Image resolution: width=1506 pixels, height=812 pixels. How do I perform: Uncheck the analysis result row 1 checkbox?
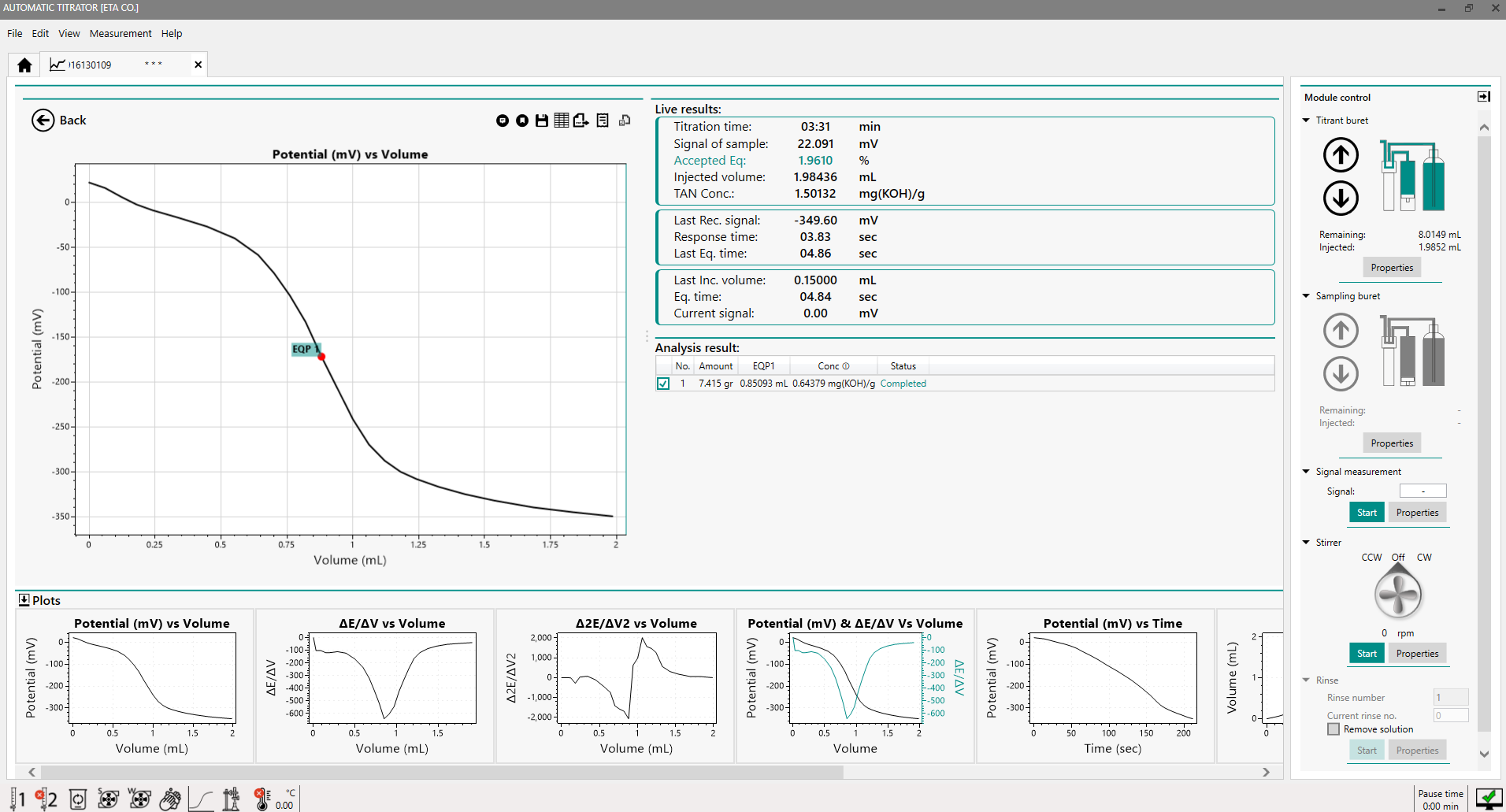tap(663, 384)
